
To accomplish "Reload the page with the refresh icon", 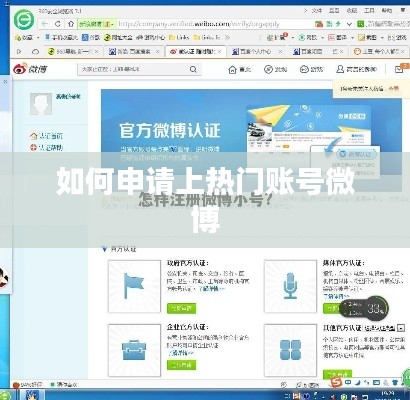I will 58,24.
